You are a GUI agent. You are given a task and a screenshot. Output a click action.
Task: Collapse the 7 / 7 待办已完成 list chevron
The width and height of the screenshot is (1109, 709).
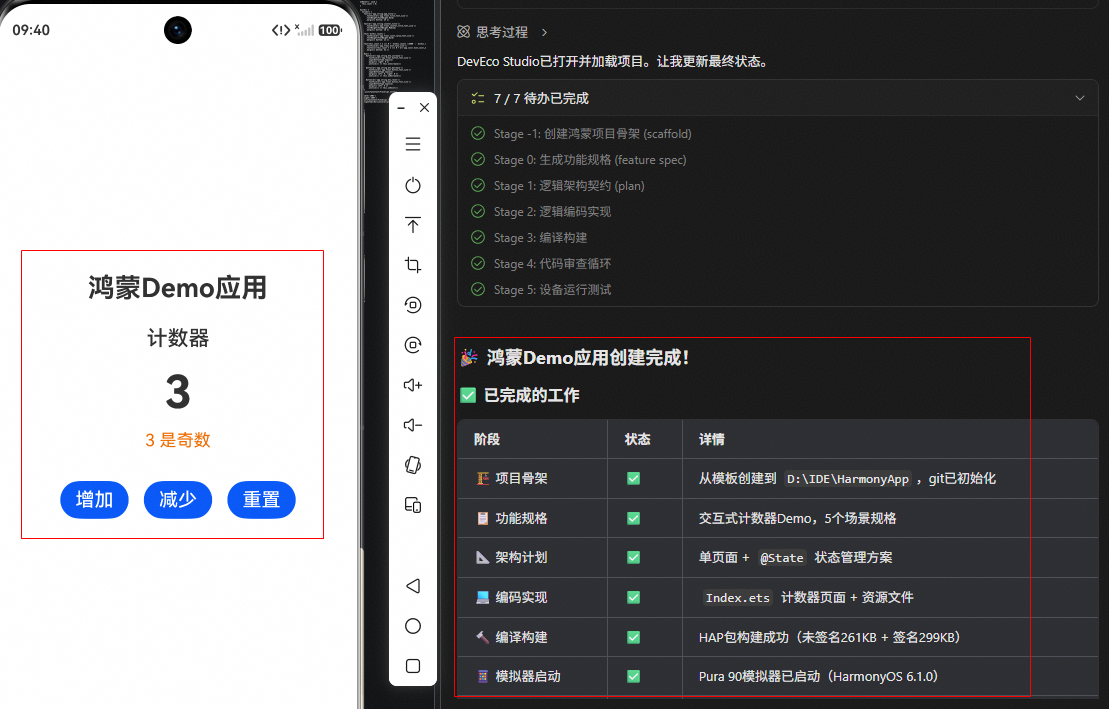(x=1079, y=98)
